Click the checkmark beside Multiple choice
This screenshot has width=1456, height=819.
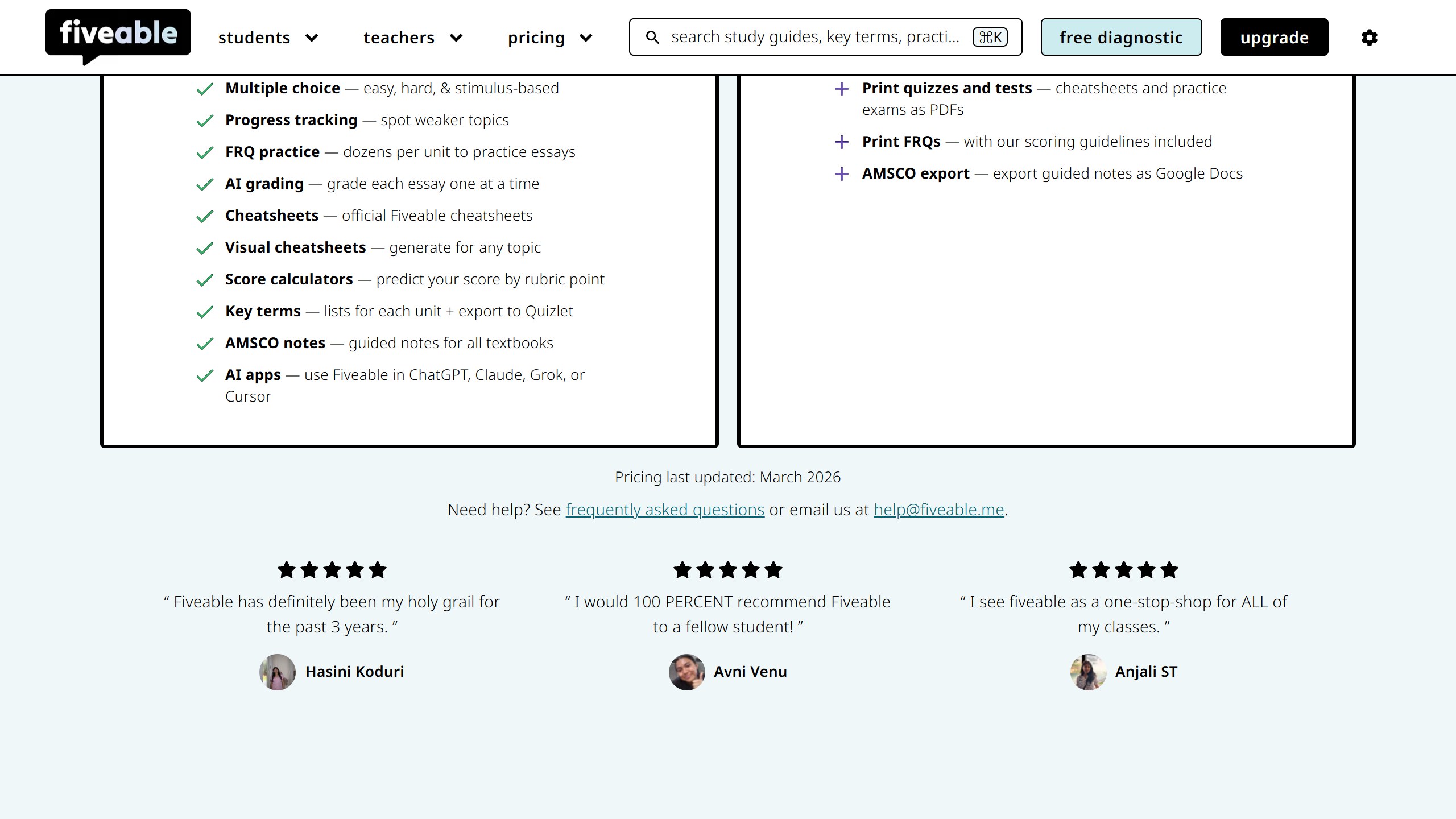coord(205,89)
